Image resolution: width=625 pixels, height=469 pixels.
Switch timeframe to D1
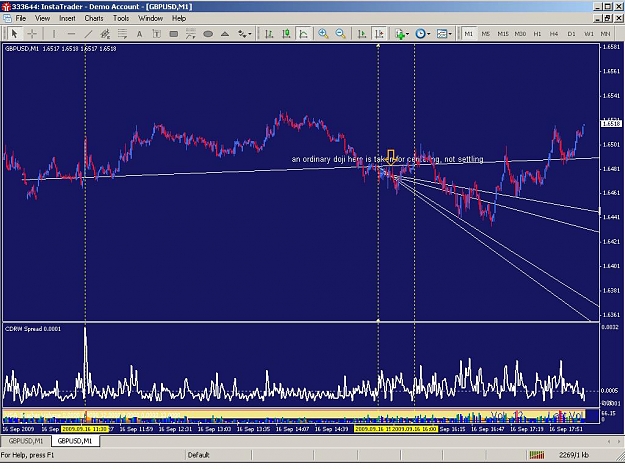pyautogui.click(x=571, y=34)
